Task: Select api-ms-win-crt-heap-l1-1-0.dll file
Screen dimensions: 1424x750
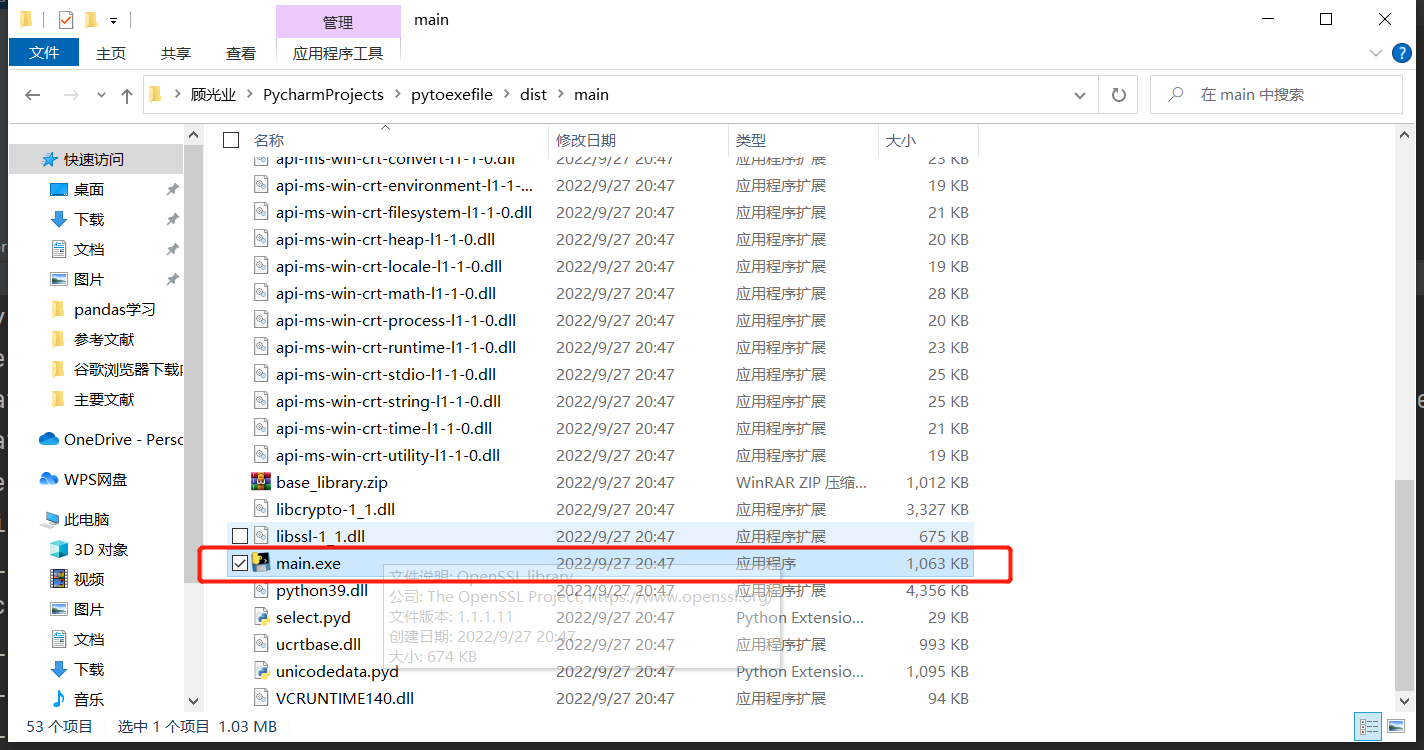Action: coord(386,239)
